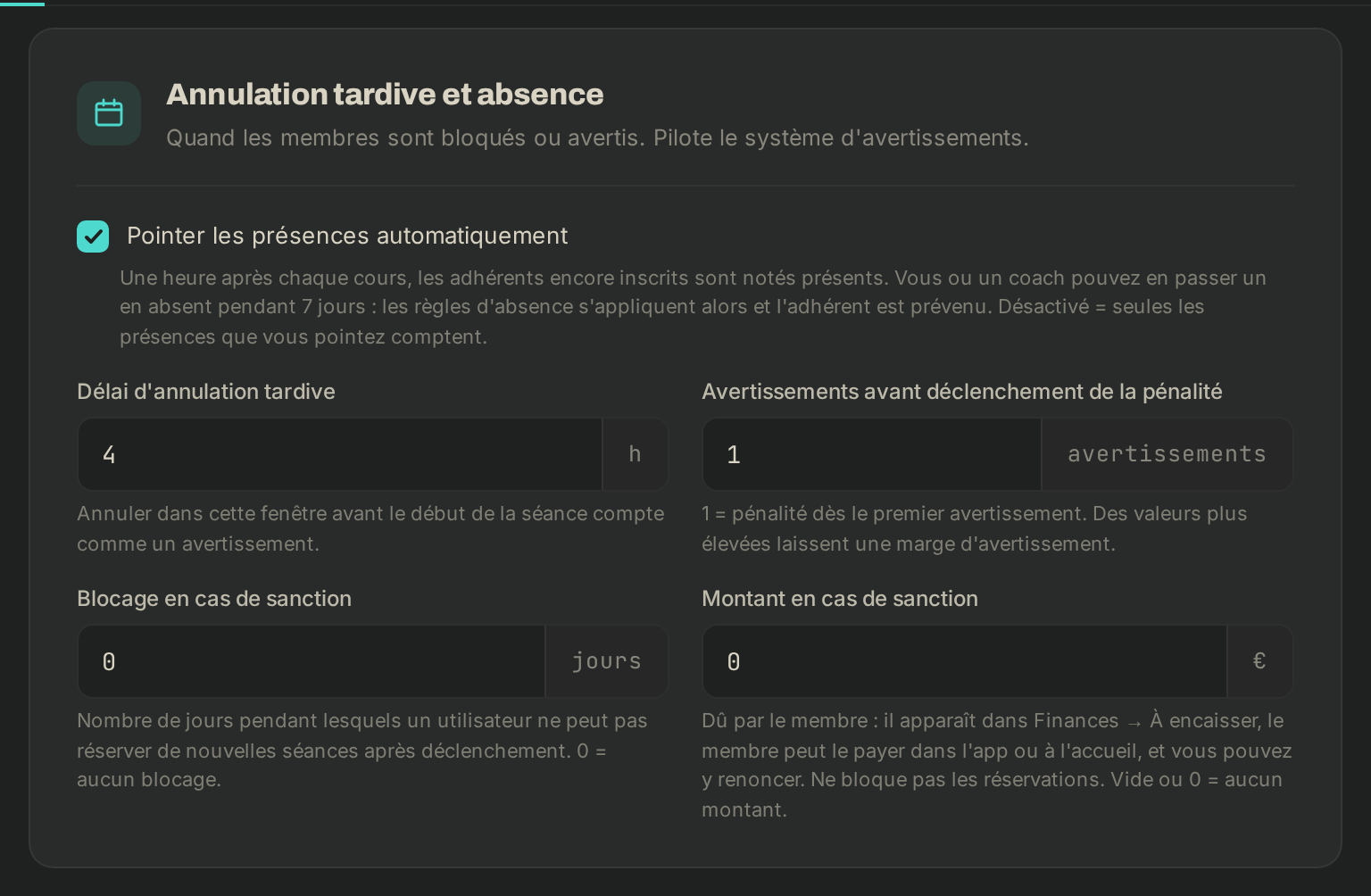This screenshot has height=896, width=1371.
Task: Click the help text "1 = pénalité dès le premier"
Action: pyautogui.click(x=975, y=528)
